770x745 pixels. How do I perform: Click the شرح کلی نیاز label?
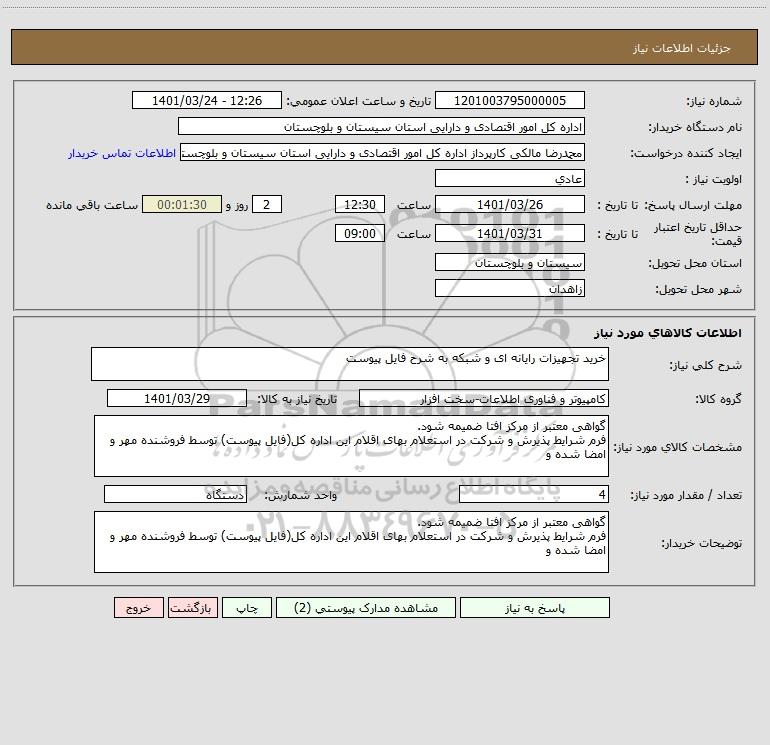click(706, 365)
